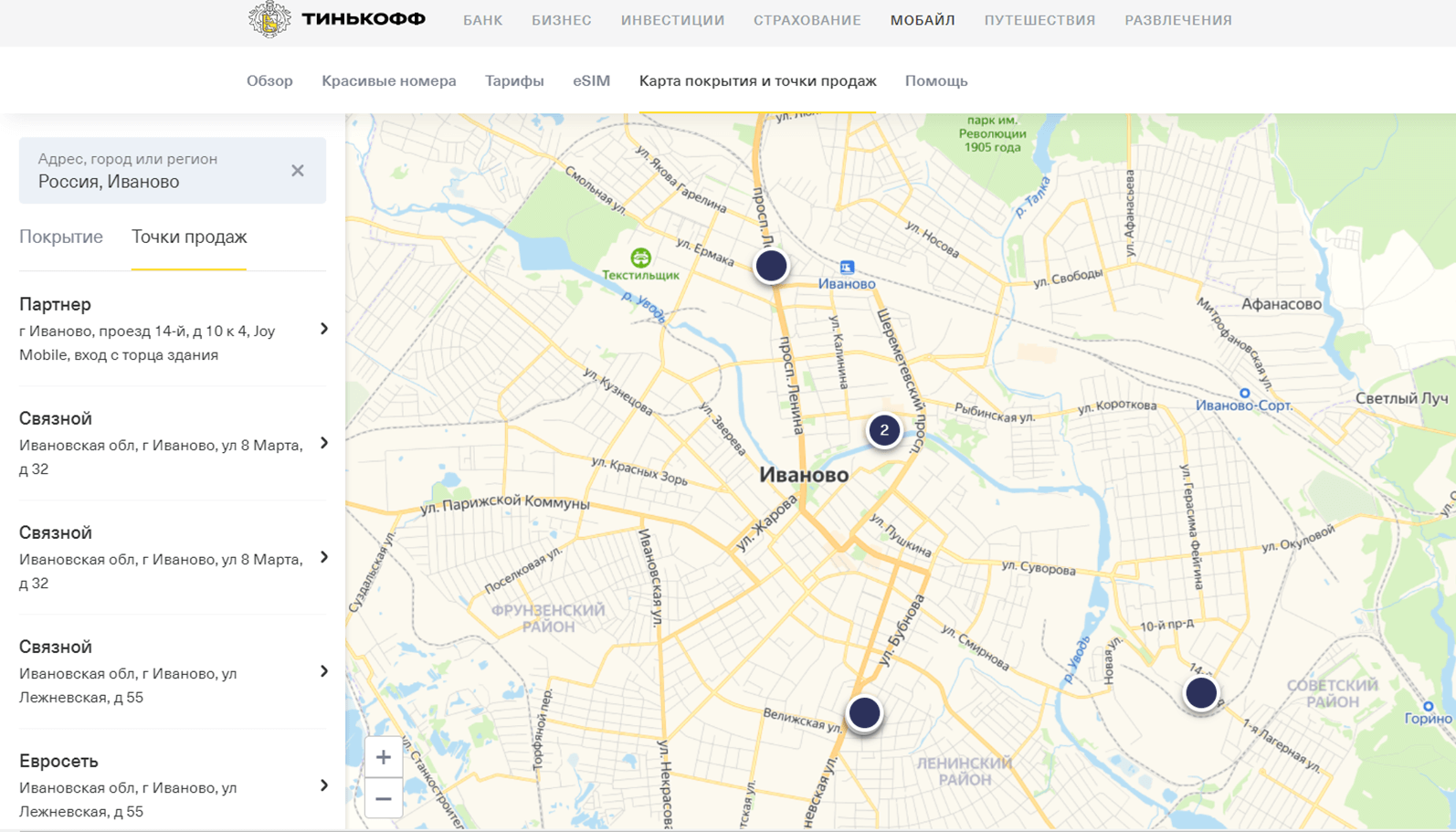Click the Светлый Луч label on map
The width and height of the screenshot is (1456, 832).
point(1401,398)
